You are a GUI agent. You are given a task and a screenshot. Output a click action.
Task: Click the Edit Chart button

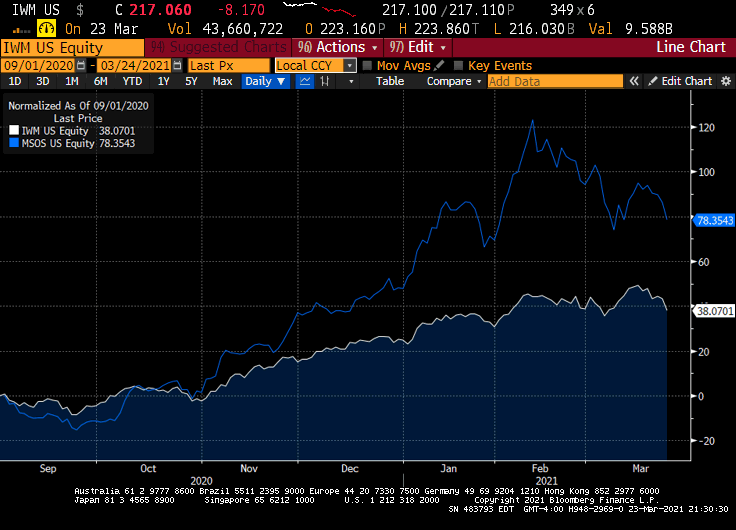(x=681, y=81)
